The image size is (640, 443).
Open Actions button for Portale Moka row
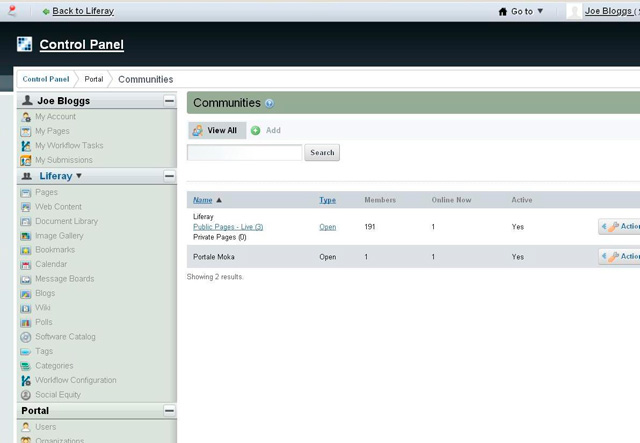[620, 256]
